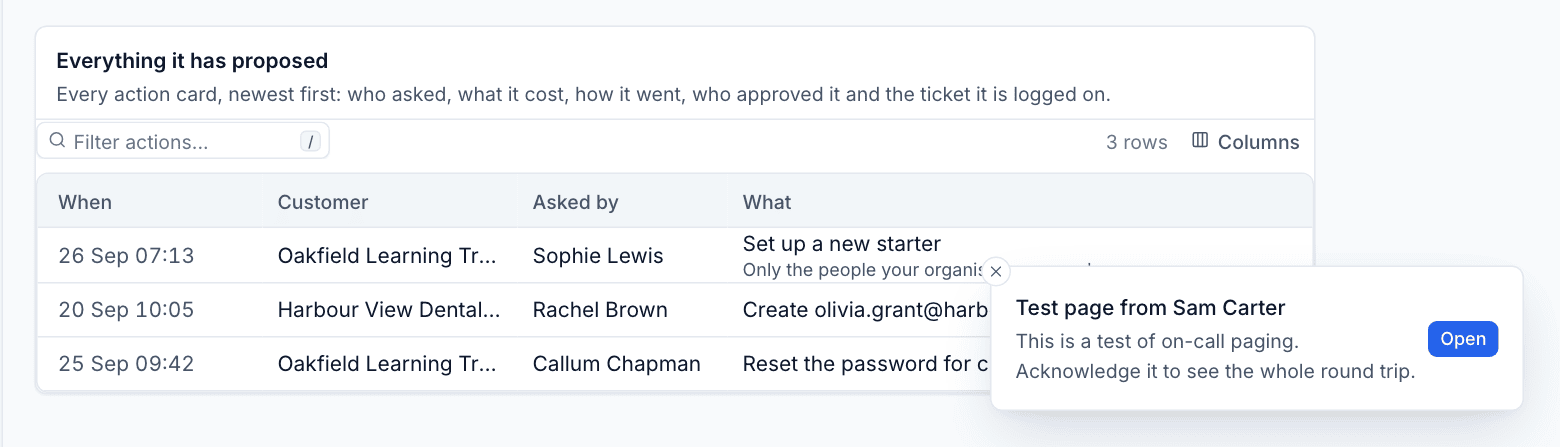1560x447 pixels.
Task: Sort by the When column header
Action: tap(85, 202)
